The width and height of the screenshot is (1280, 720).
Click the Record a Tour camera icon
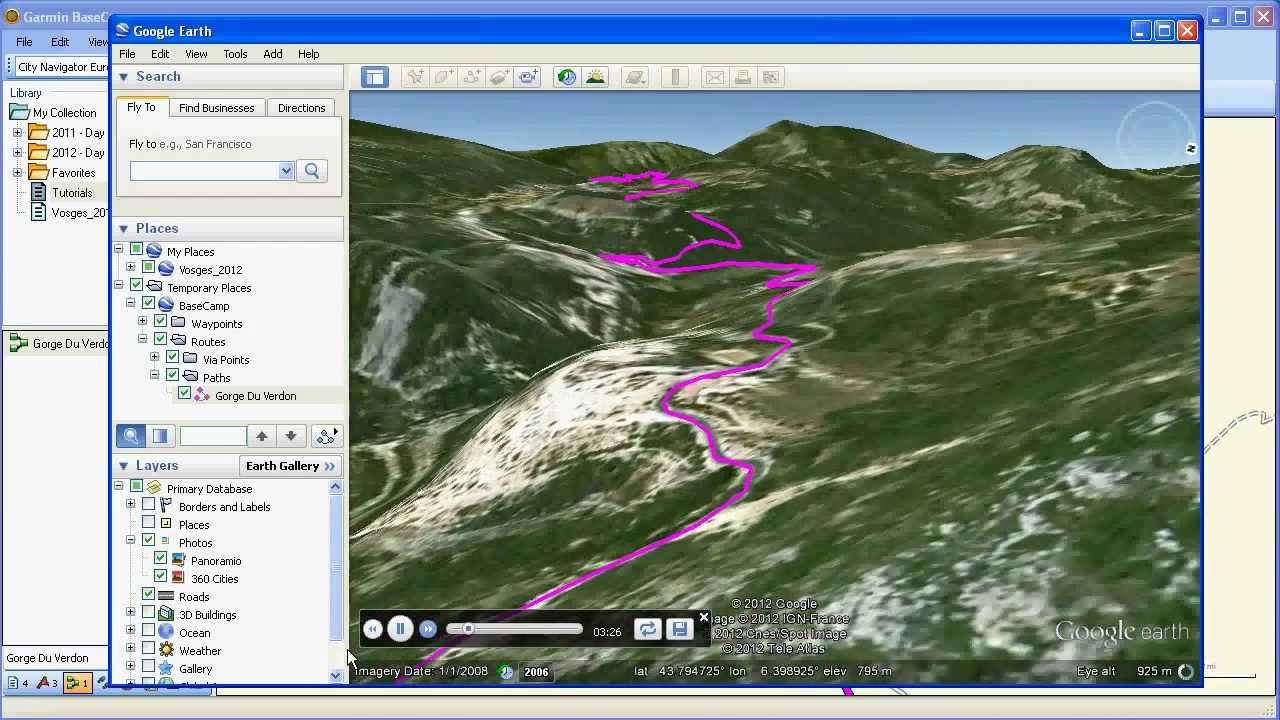click(x=528, y=77)
